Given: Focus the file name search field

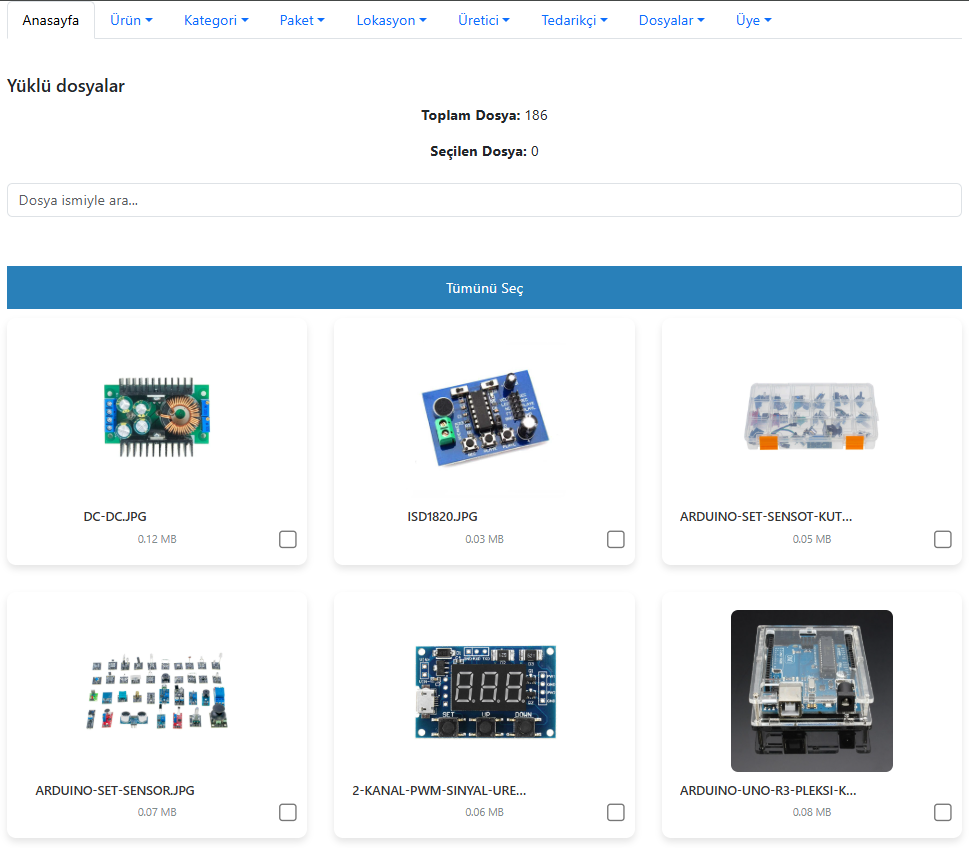Looking at the screenshot, I should tap(484, 200).
